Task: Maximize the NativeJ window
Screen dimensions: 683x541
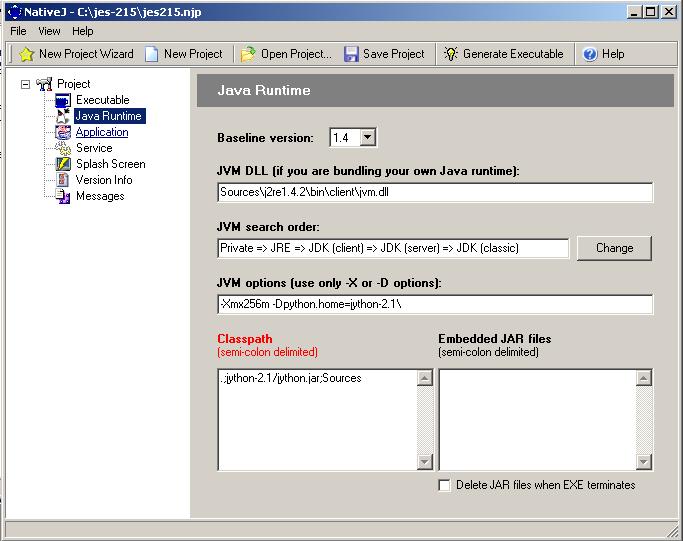Action: [x=650, y=11]
